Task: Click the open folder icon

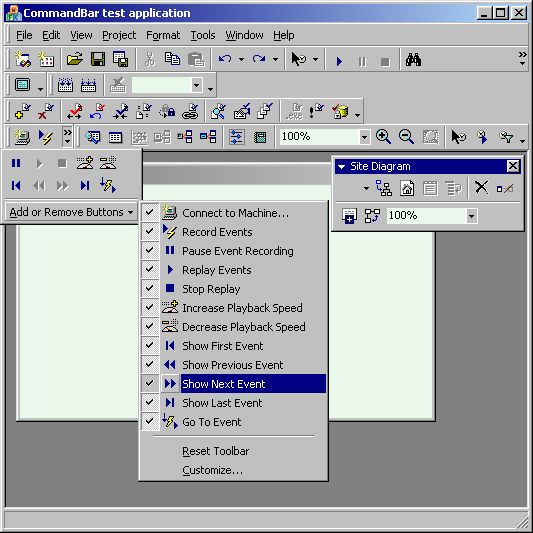Action: [x=75, y=59]
